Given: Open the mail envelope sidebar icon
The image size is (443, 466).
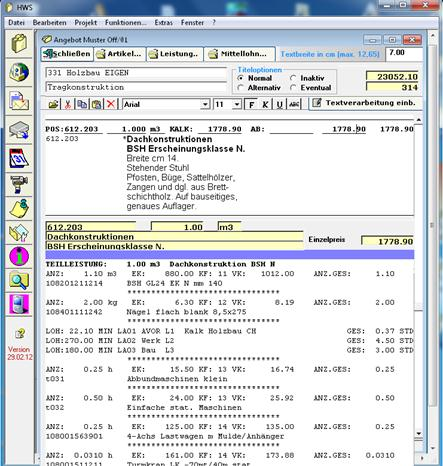Looking at the screenshot, I should (19, 101).
